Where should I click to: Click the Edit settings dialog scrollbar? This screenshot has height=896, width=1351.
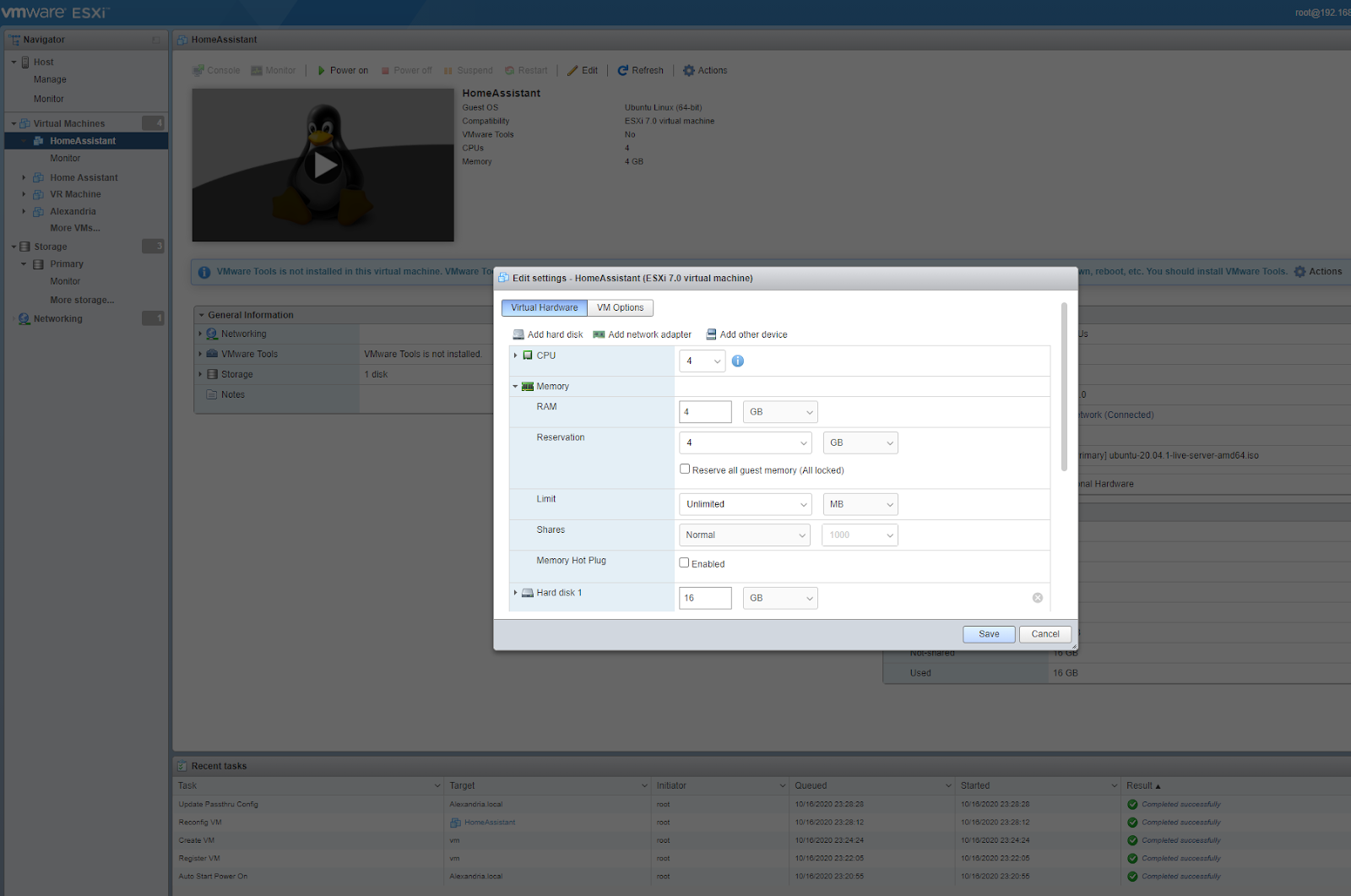tap(1064, 387)
